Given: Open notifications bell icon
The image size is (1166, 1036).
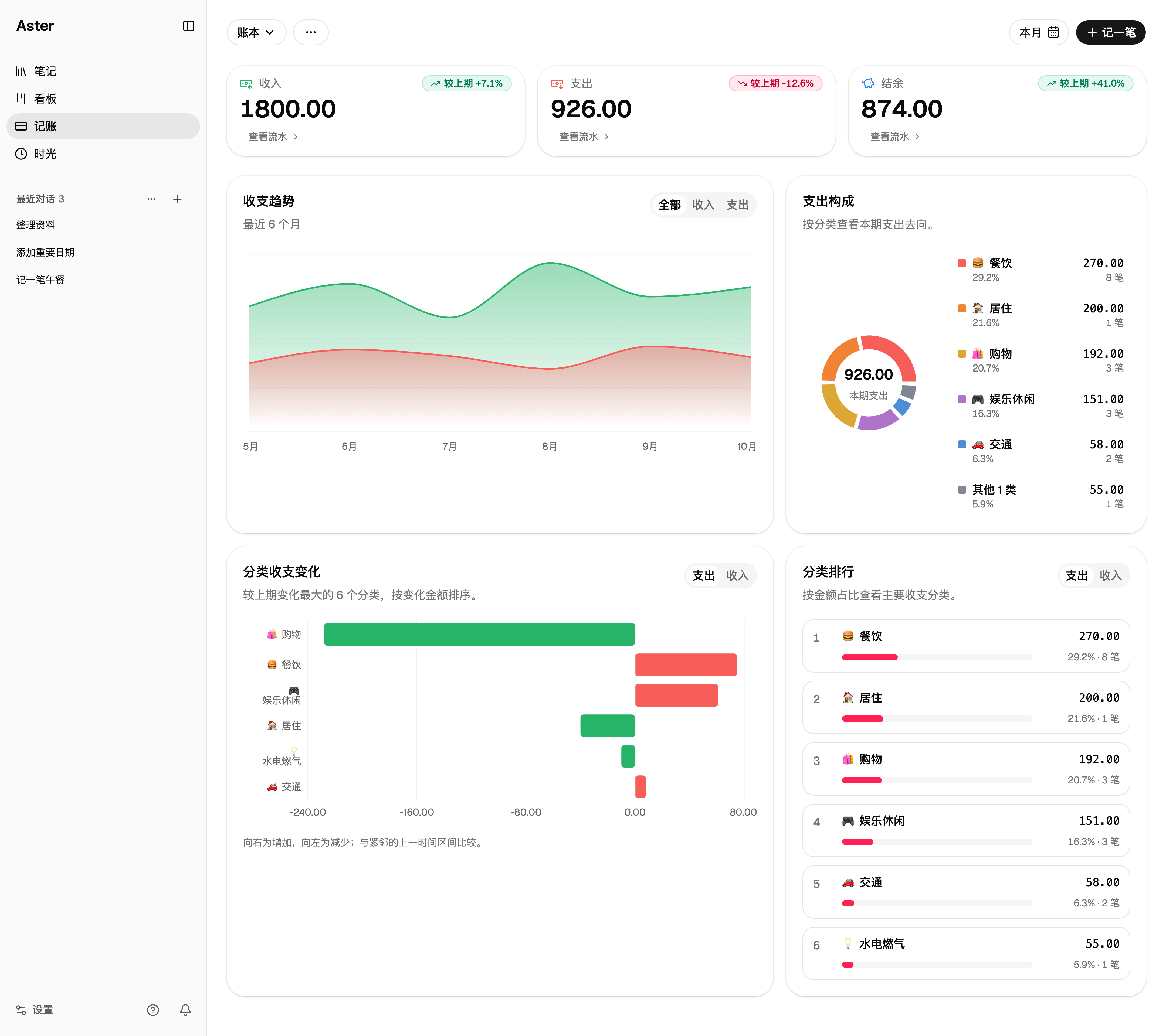Looking at the screenshot, I should [x=185, y=1010].
